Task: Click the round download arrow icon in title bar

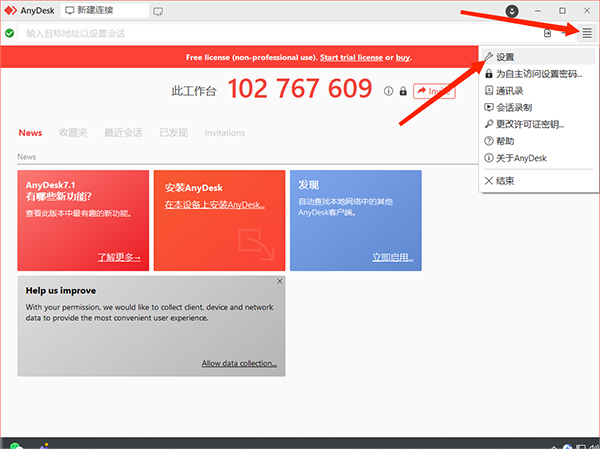Action: point(512,11)
